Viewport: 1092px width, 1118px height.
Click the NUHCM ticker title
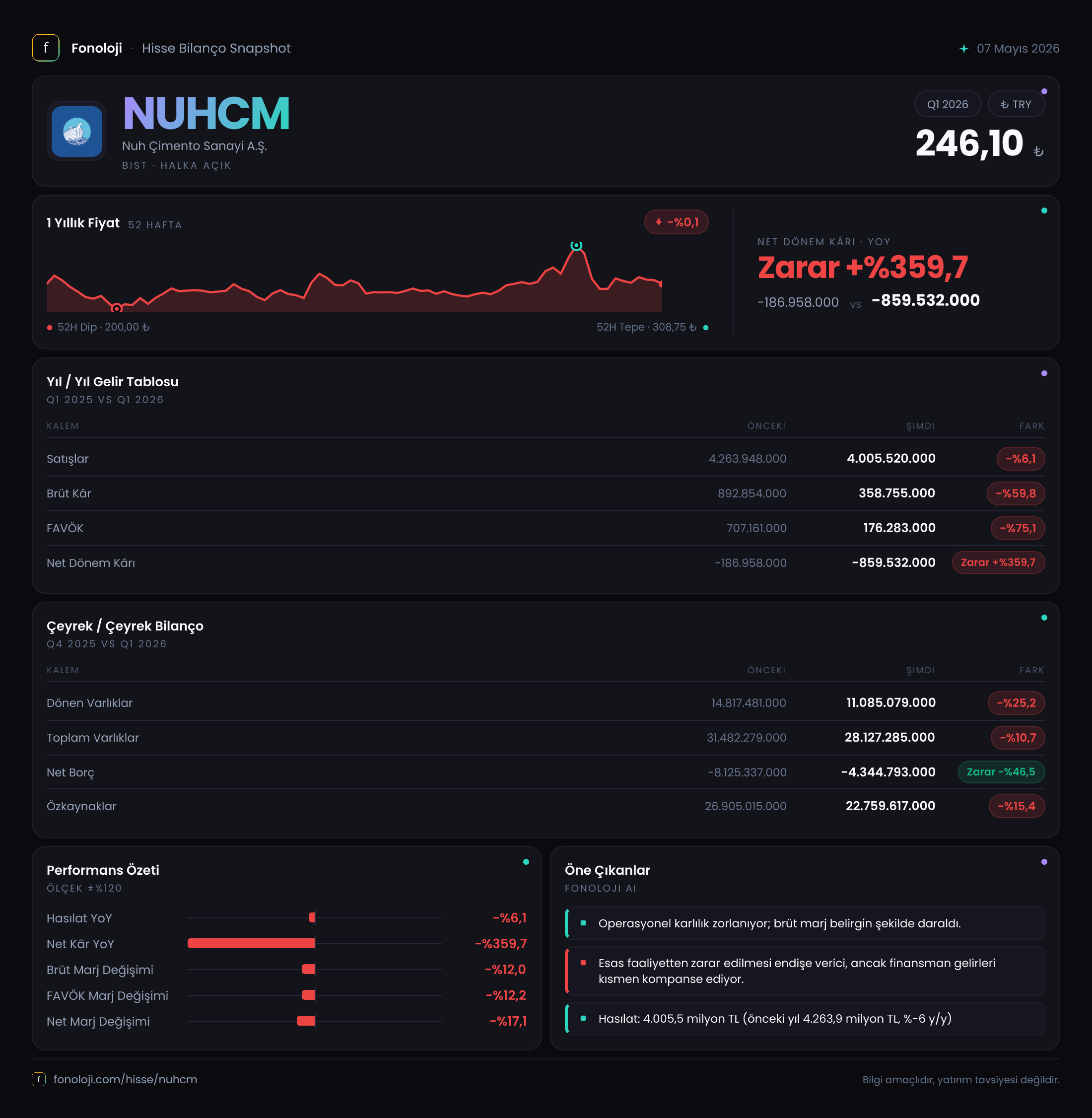(206, 114)
